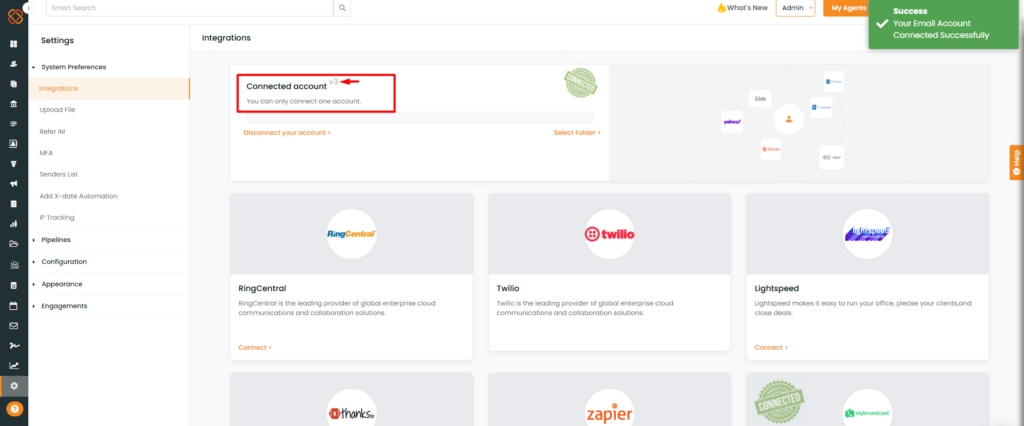This screenshot has width=1024, height=426.
Task: Open What's New announcements
Action: coord(742,8)
